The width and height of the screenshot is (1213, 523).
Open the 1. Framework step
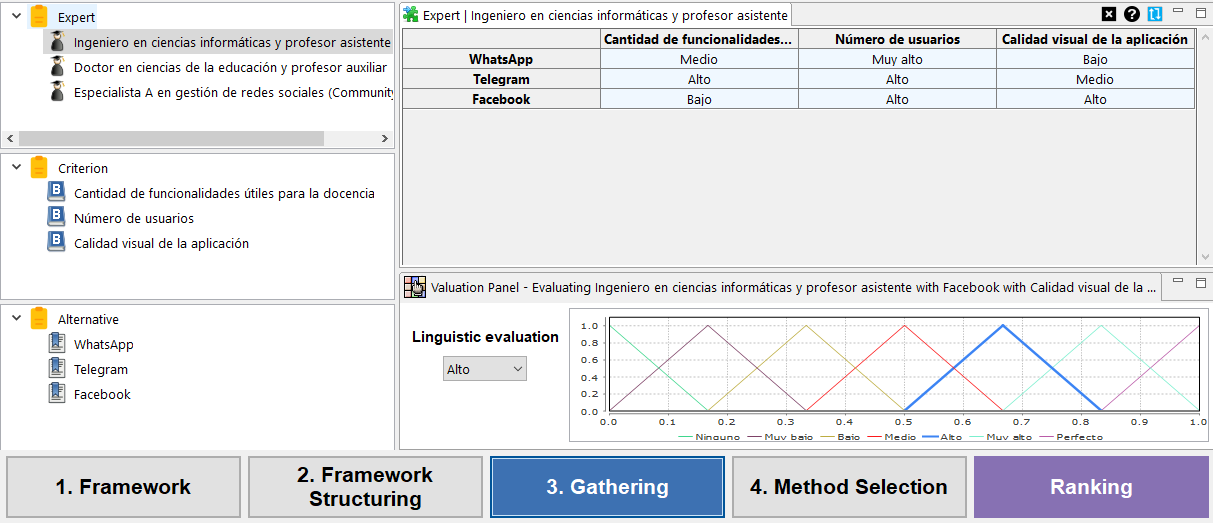123,487
